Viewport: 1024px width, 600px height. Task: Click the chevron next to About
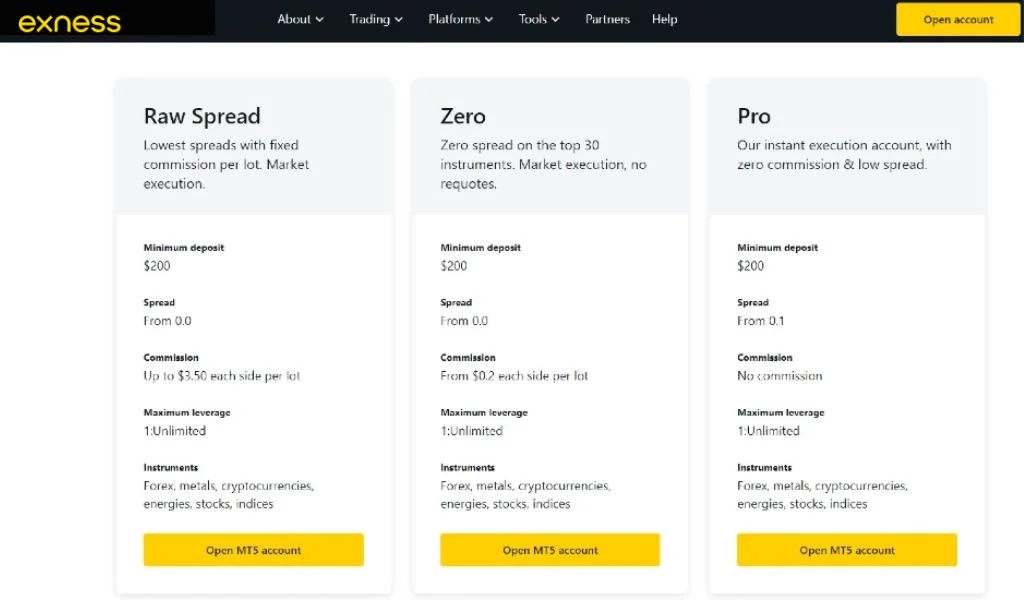[320, 20]
